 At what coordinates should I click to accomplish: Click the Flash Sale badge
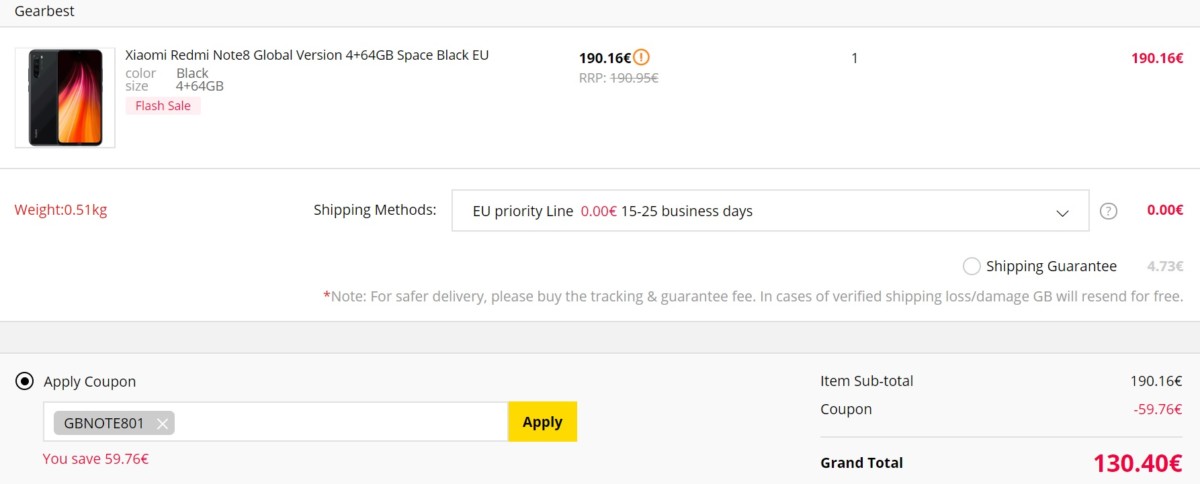click(x=163, y=106)
